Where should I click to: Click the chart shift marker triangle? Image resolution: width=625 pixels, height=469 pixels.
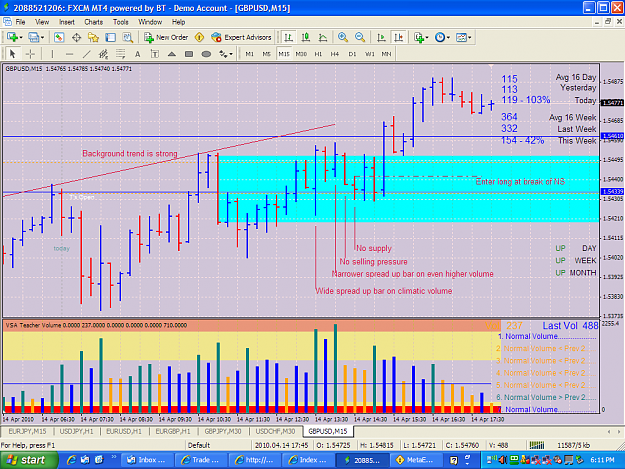(491, 66)
